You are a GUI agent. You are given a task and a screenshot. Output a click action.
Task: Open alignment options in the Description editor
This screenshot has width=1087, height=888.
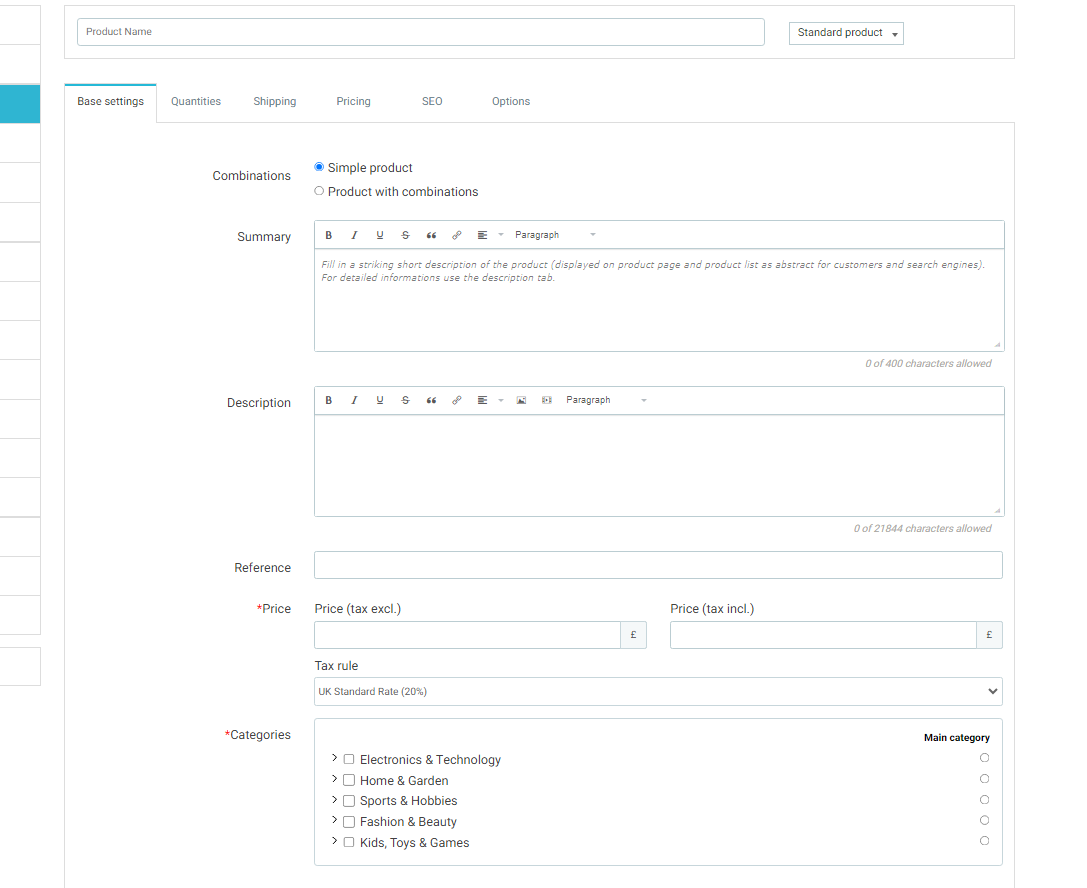(489, 400)
